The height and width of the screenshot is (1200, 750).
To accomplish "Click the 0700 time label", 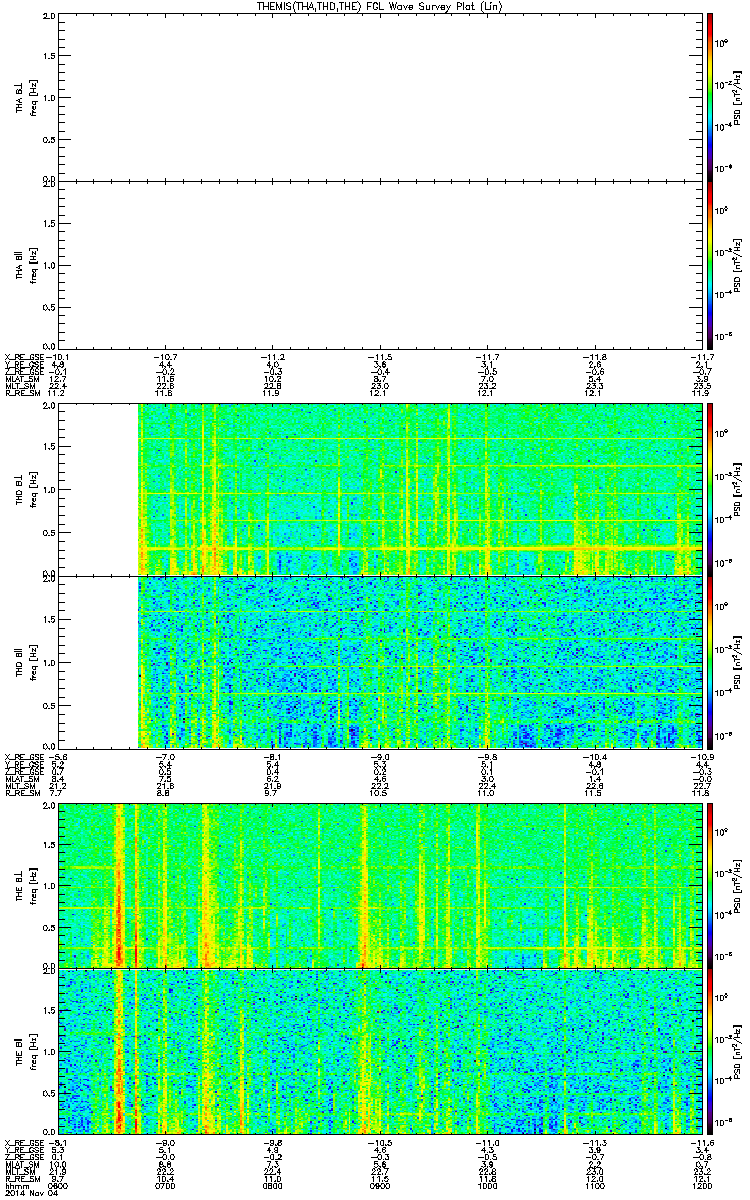I will [165, 1186].
